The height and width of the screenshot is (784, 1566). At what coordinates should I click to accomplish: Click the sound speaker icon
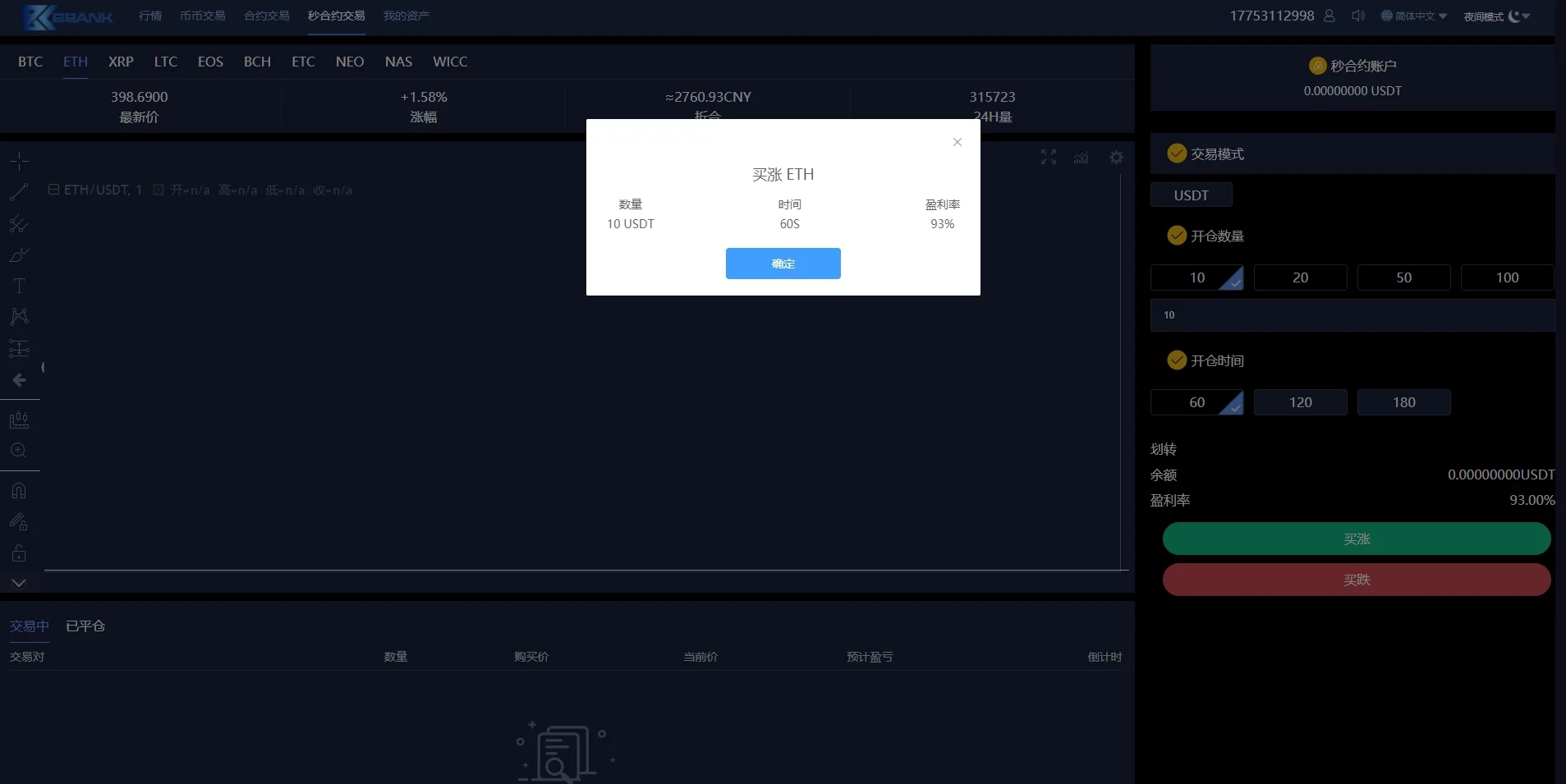tap(1358, 16)
